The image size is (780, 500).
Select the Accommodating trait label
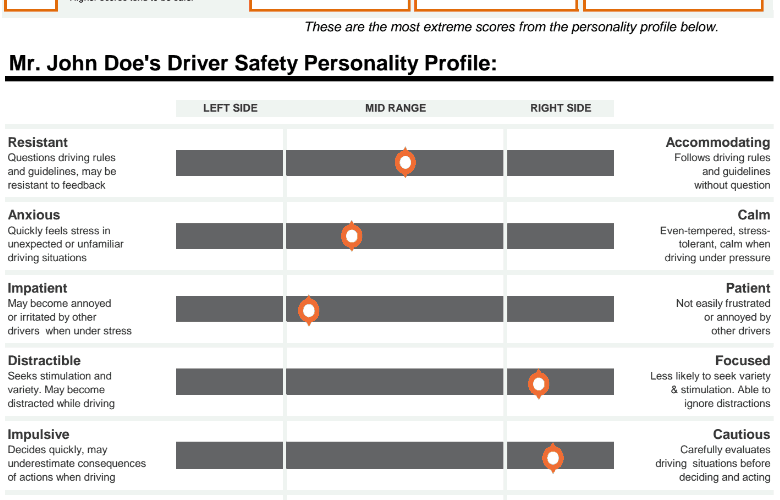point(718,142)
